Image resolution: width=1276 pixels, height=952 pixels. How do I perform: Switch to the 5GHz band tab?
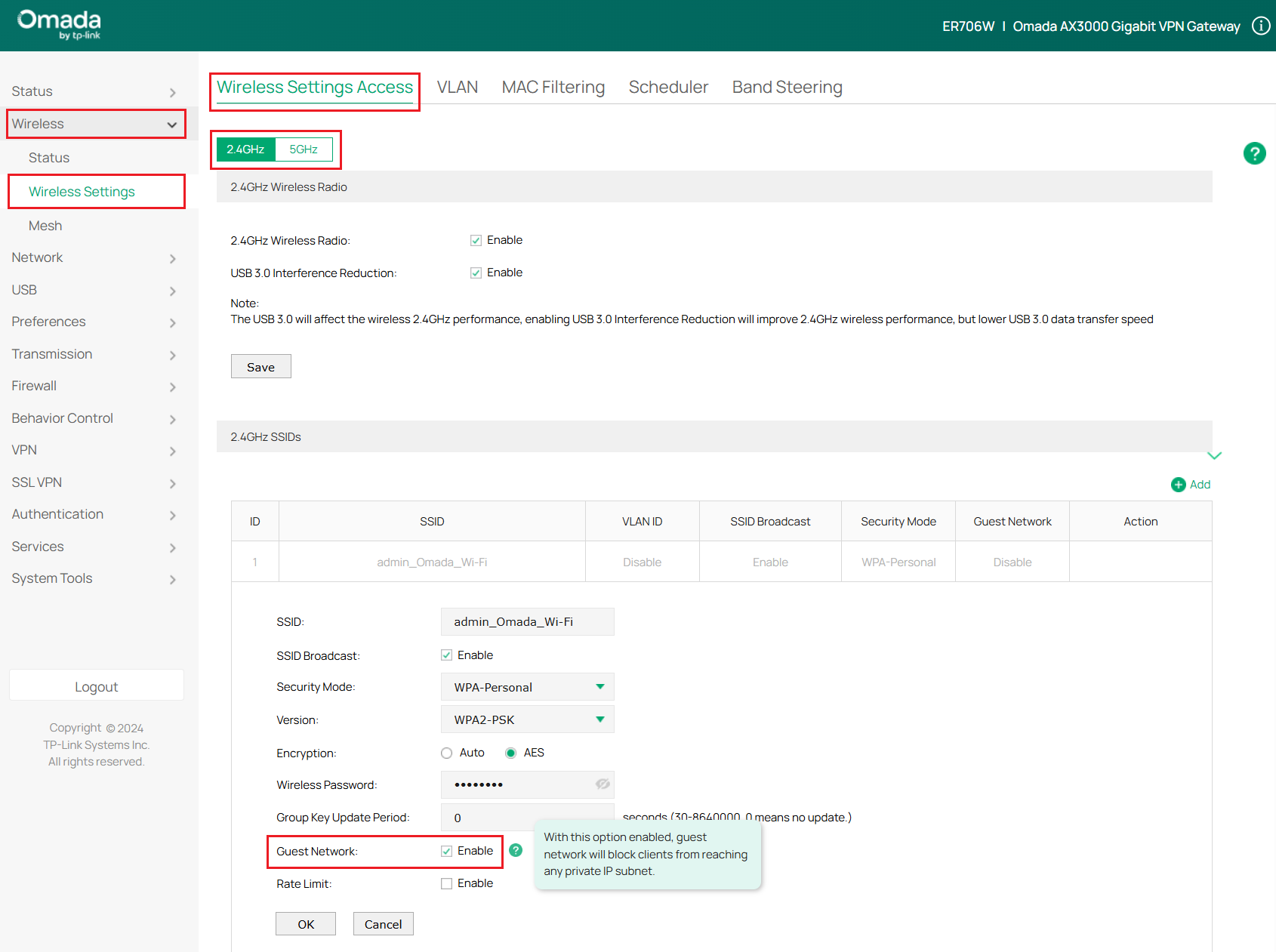[304, 149]
